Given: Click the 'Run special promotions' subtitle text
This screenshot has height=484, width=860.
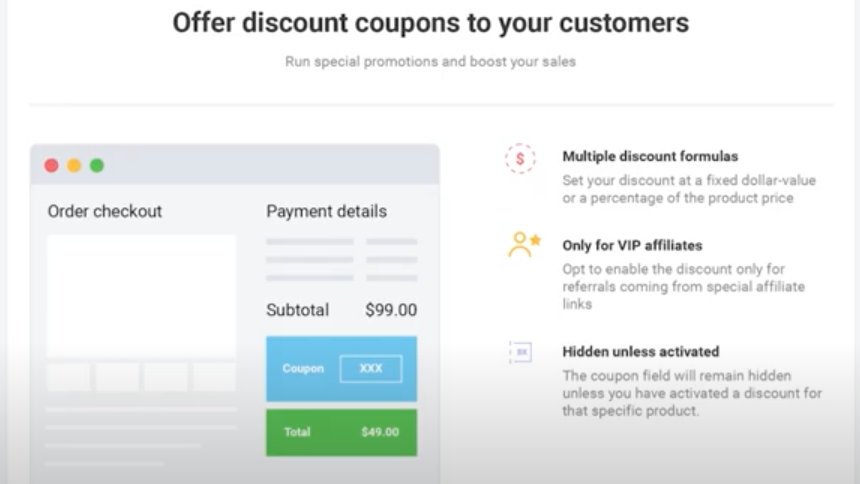Looking at the screenshot, I should click(430, 61).
